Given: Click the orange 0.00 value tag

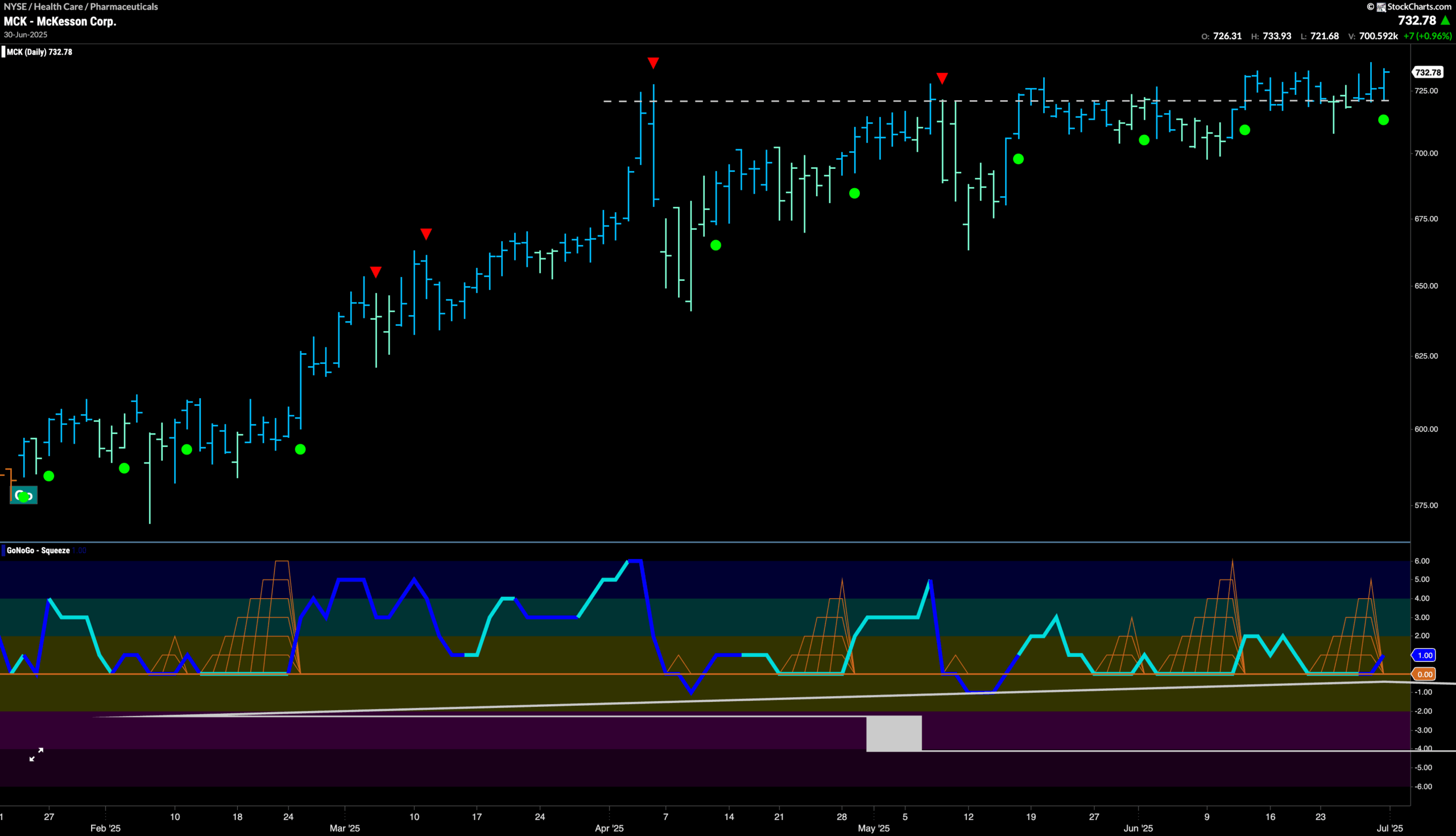Looking at the screenshot, I should tap(1424, 674).
